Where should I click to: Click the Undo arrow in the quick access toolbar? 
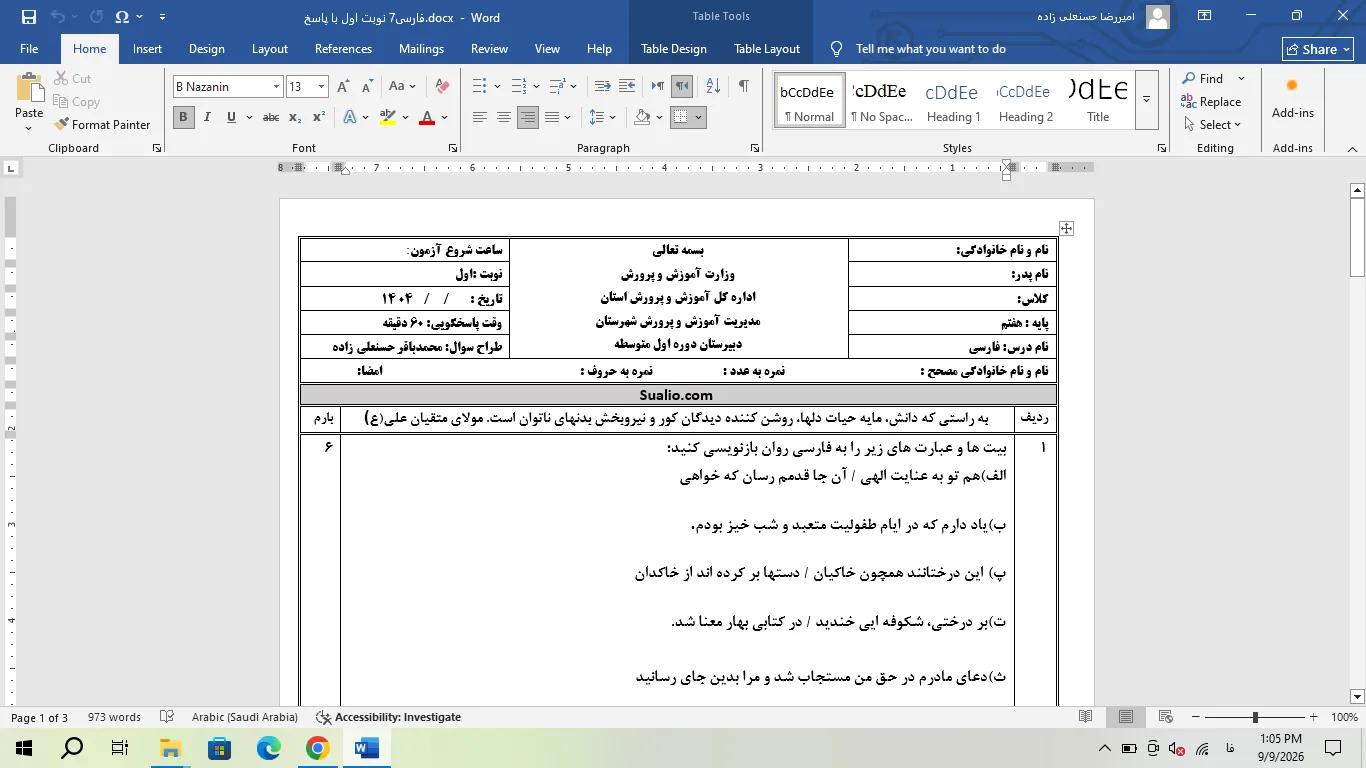click(x=58, y=17)
